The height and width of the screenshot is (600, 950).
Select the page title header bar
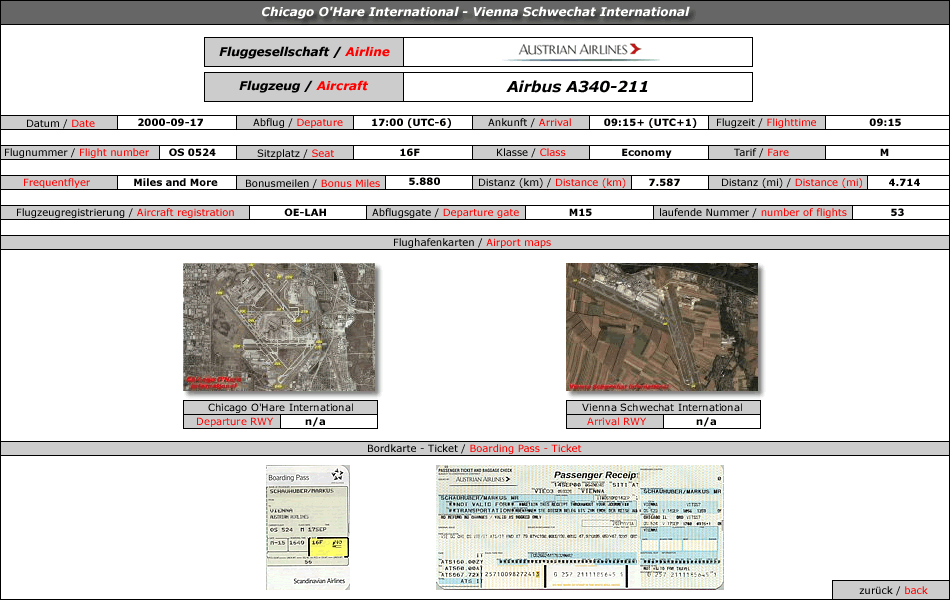(x=475, y=12)
